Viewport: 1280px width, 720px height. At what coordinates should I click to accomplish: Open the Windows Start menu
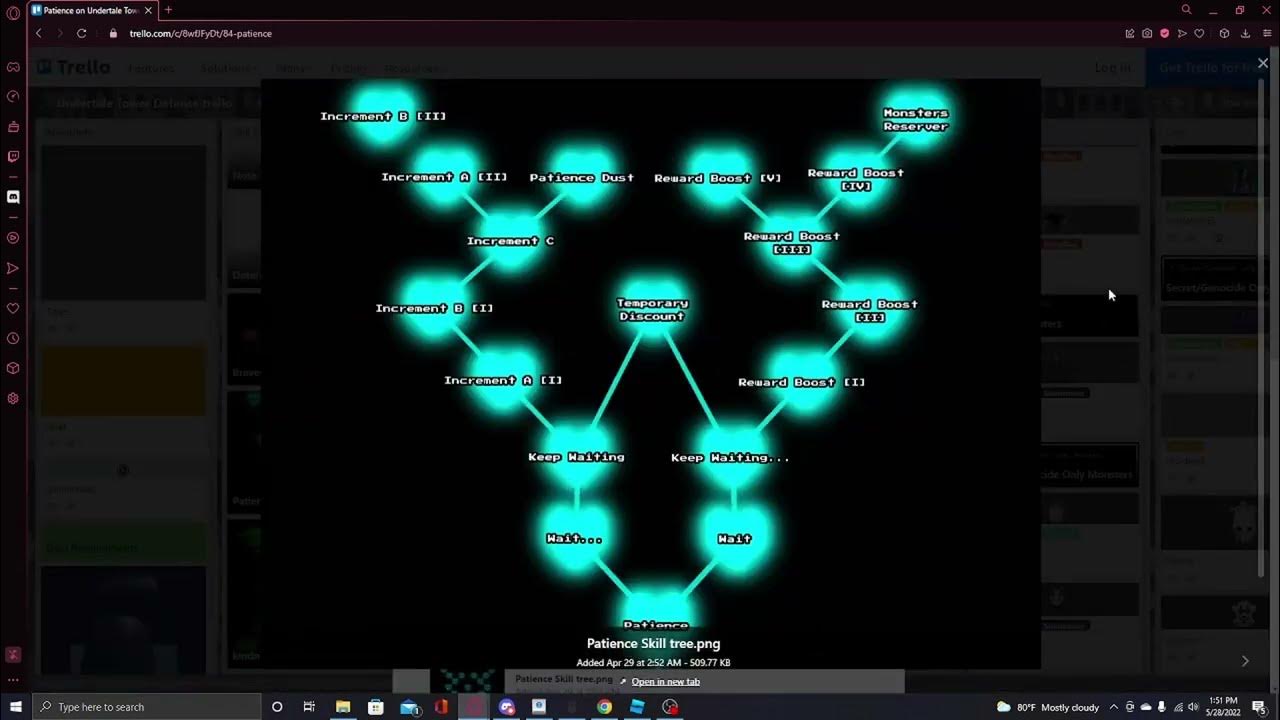click(15, 707)
